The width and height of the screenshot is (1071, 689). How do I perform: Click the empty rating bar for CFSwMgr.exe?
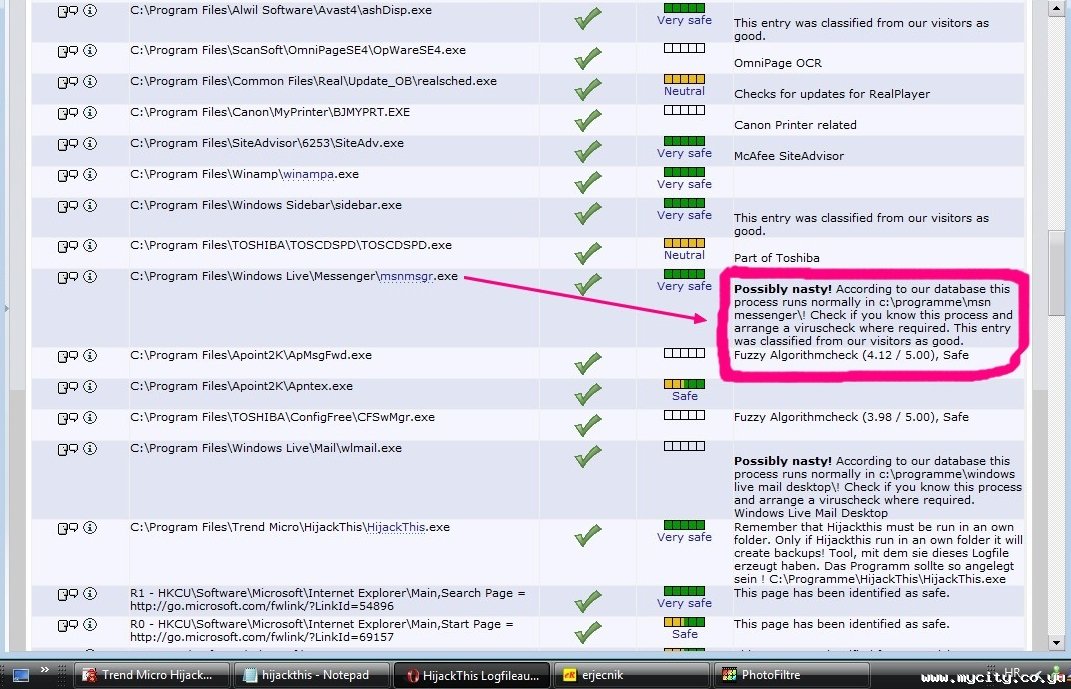click(x=684, y=415)
